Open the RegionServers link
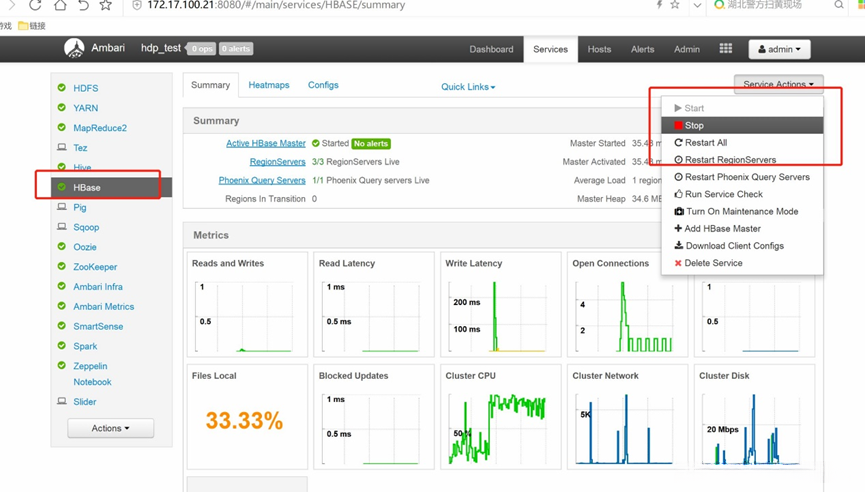 click(277, 162)
